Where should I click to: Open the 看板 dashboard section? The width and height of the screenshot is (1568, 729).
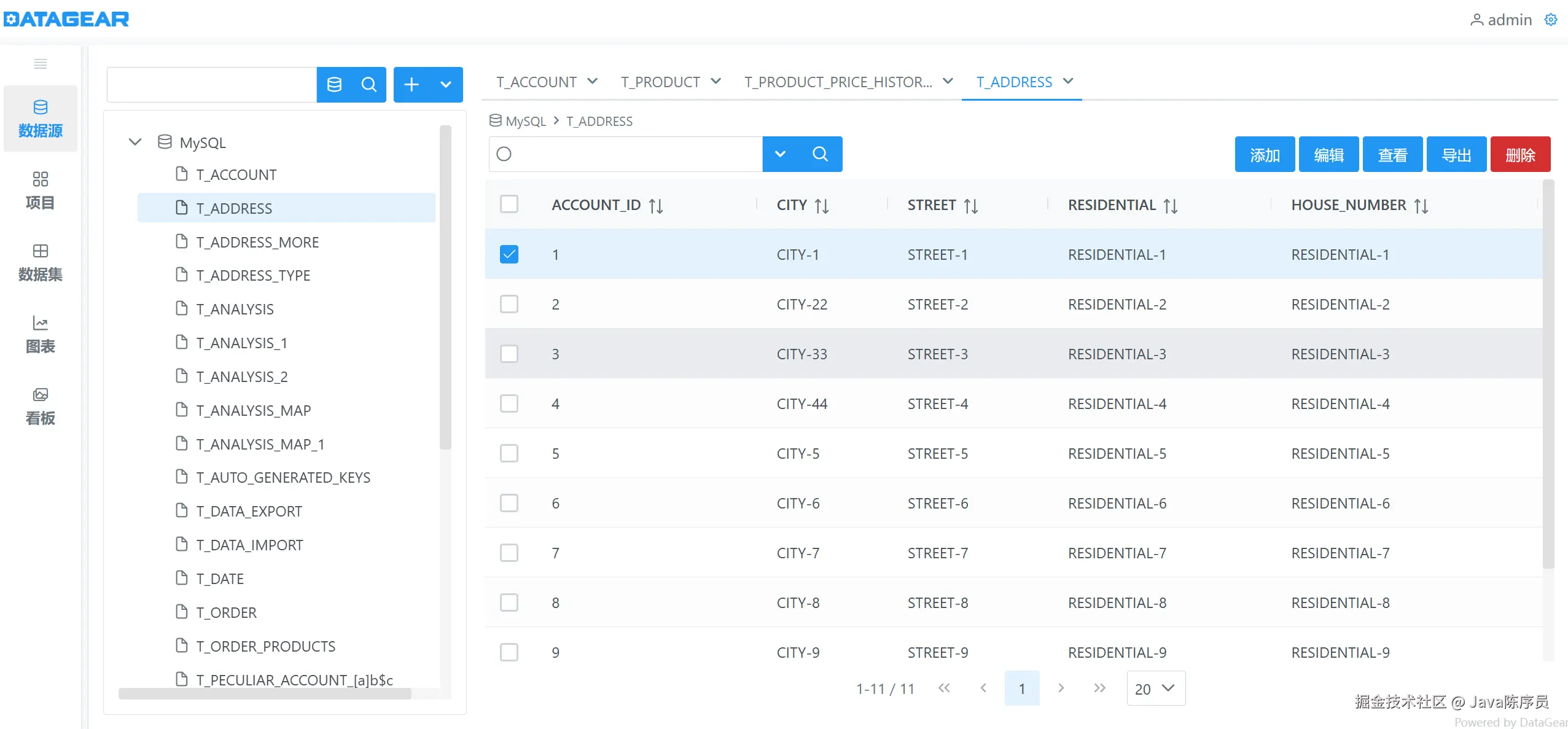[x=41, y=406]
